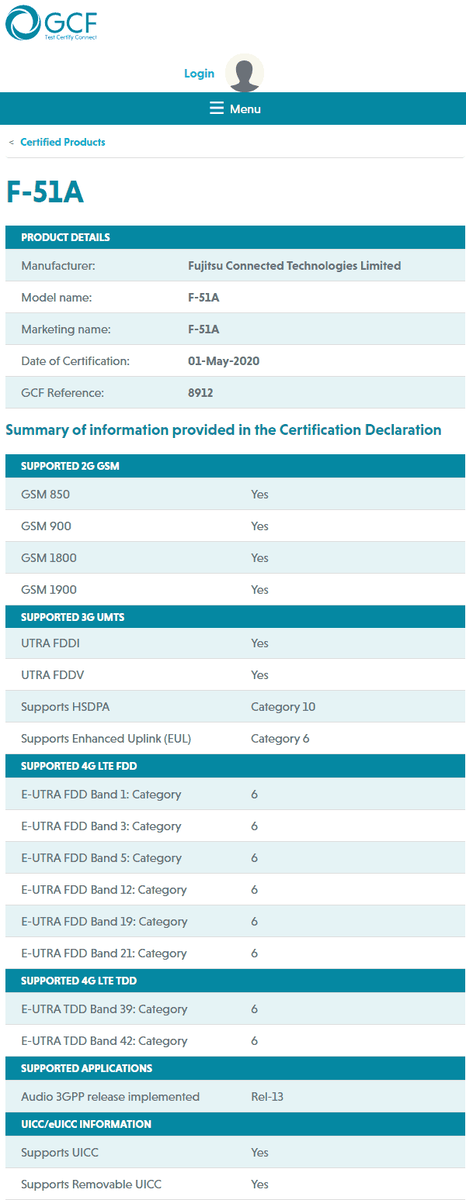Click the Audio 3GPP release Rel-13 value

pos(267,1097)
